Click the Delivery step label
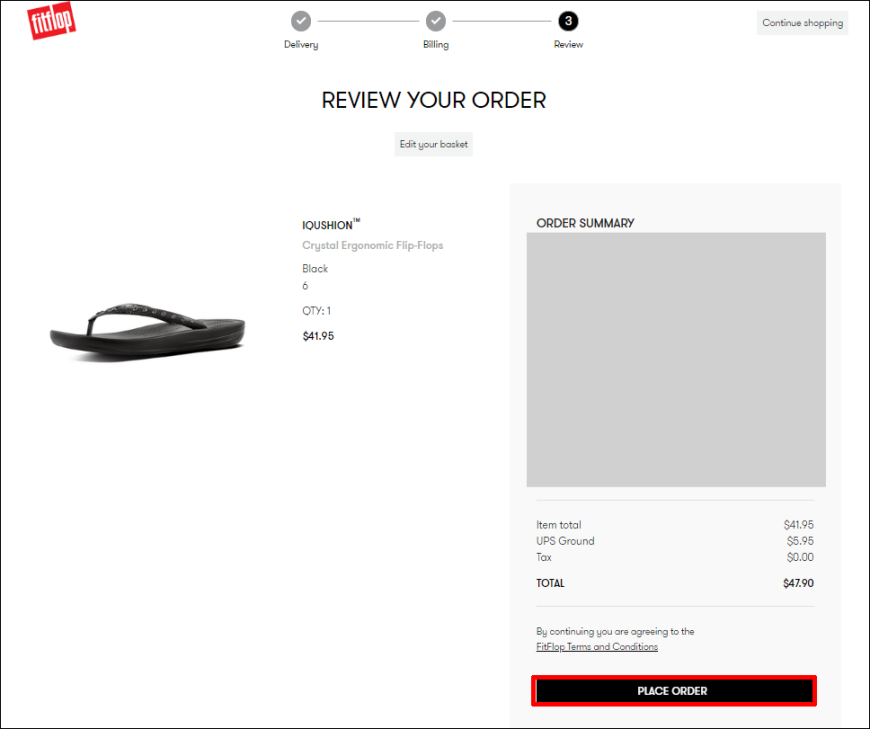Viewport: 870px width, 729px height. coord(301,44)
